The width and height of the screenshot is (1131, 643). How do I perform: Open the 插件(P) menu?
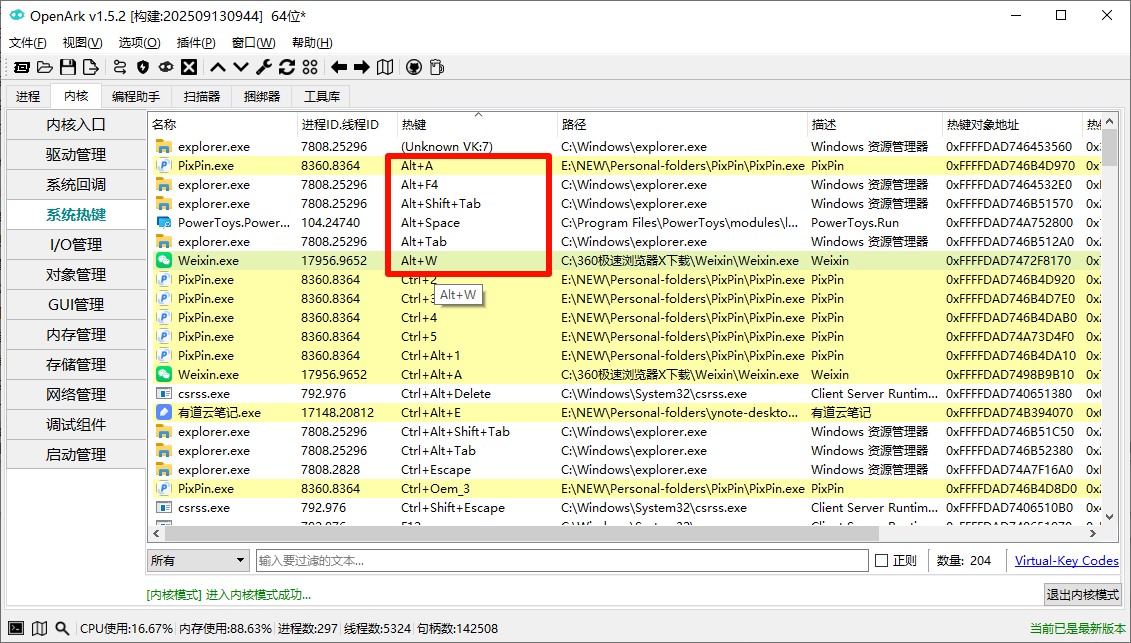[x=196, y=43]
